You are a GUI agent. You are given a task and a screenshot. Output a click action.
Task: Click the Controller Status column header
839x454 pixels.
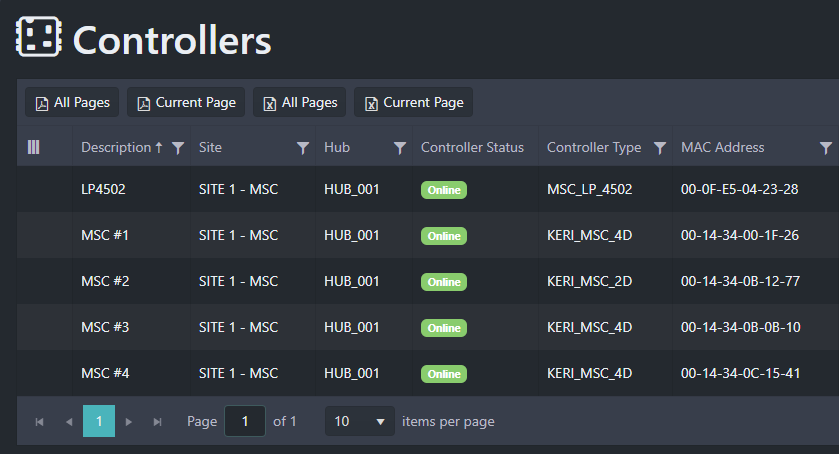point(472,148)
